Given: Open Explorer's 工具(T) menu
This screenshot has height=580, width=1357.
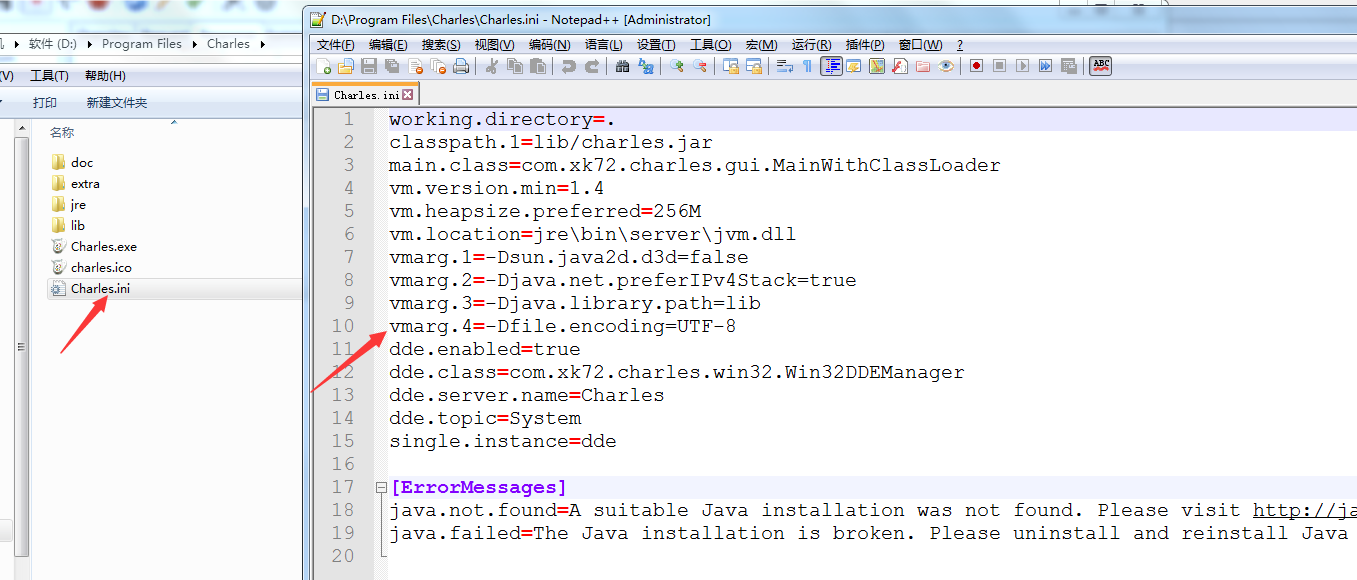Looking at the screenshot, I should point(49,76).
